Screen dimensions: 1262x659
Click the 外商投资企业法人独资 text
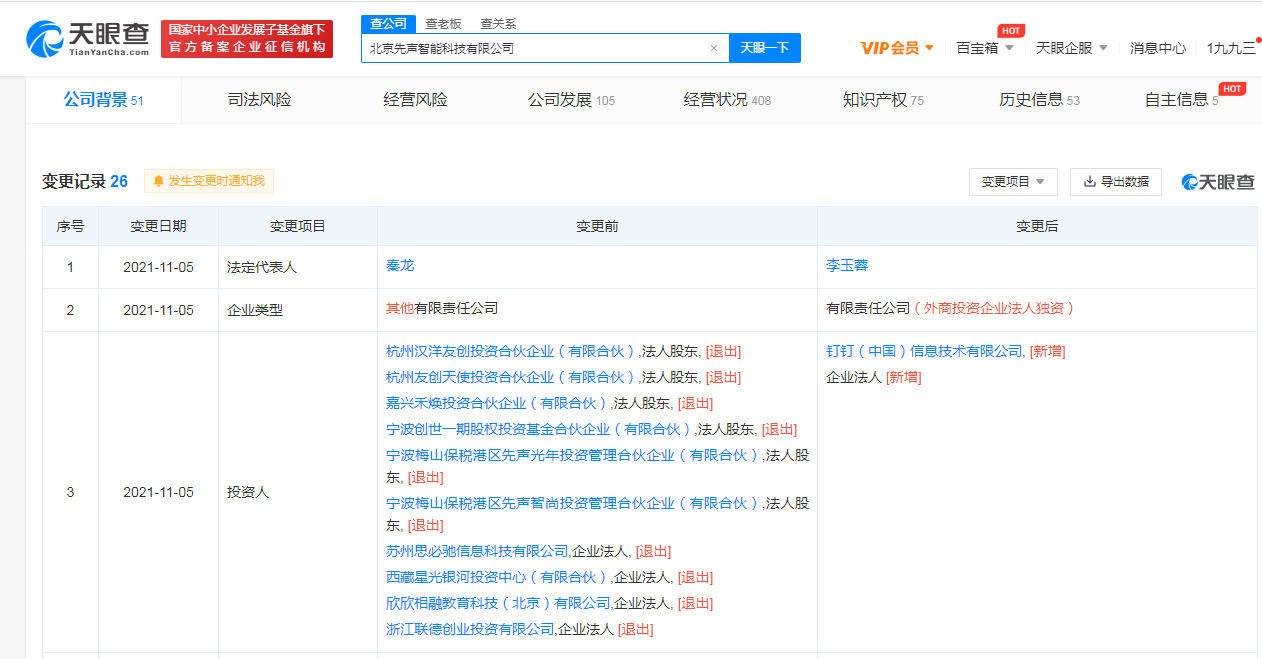(995, 308)
